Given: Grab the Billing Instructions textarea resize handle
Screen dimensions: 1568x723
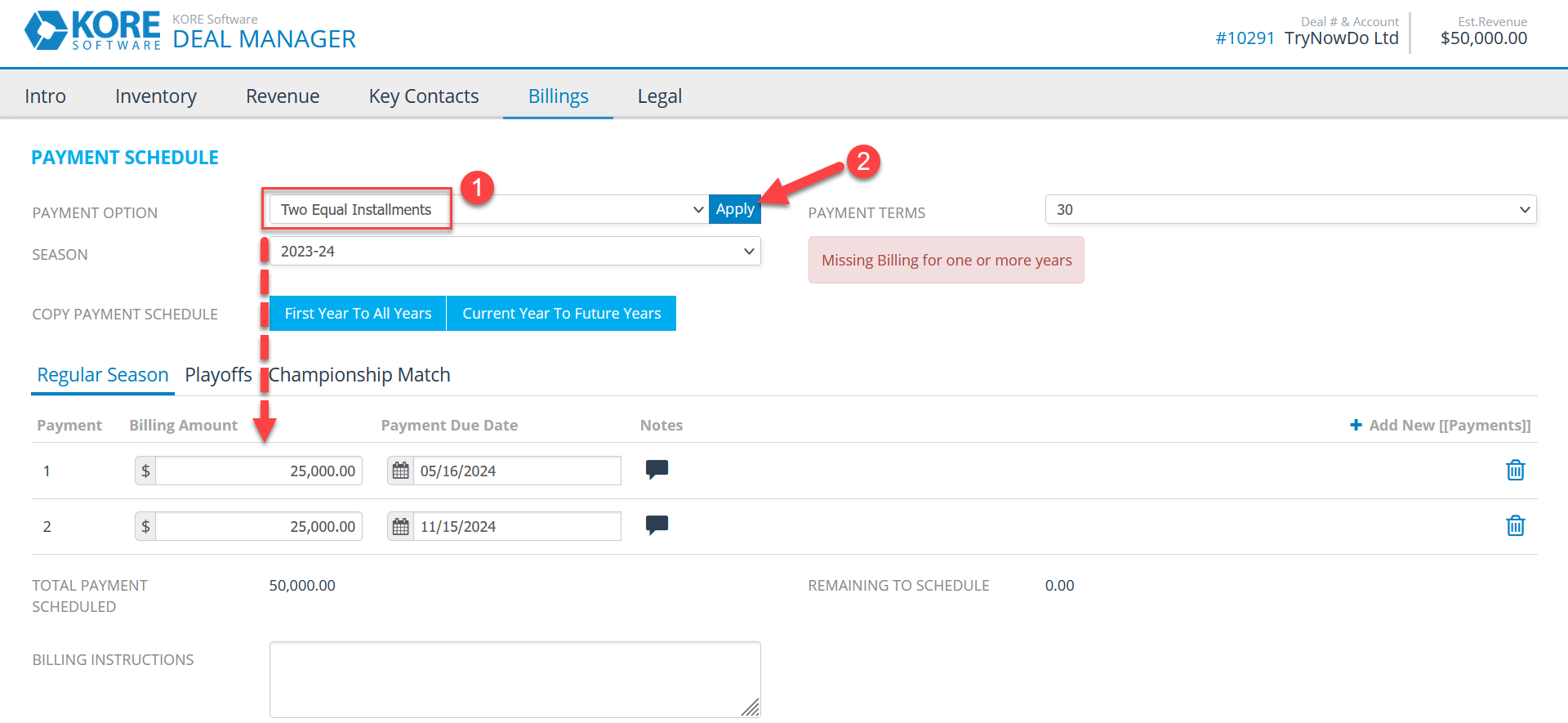Looking at the screenshot, I should tap(751, 707).
